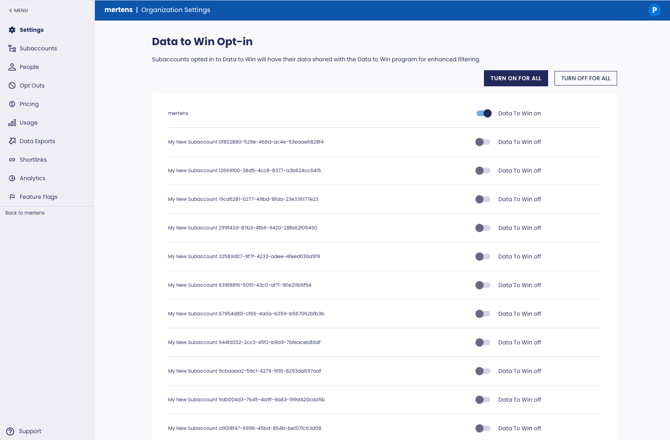This screenshot has width=670, height=440.
Task: Select subaccount name ending a3b624cc6415
Action: pyautogui.click(x=244, y=170)
